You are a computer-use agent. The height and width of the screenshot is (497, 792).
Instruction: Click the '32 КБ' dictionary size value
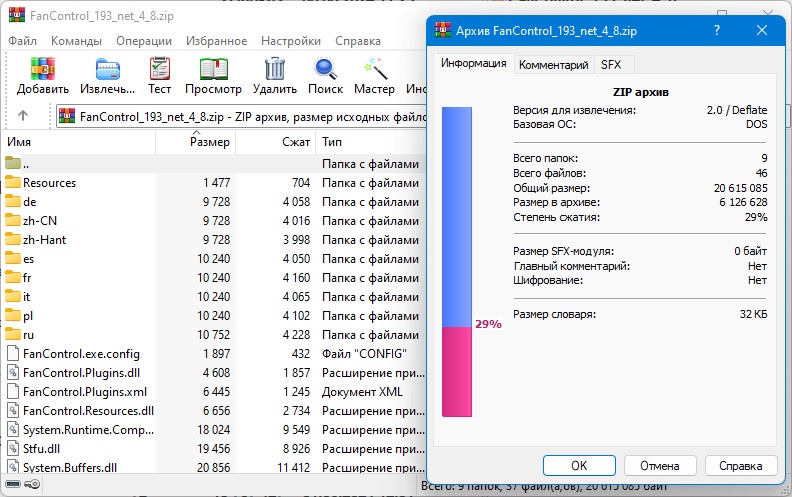[753, 314]
